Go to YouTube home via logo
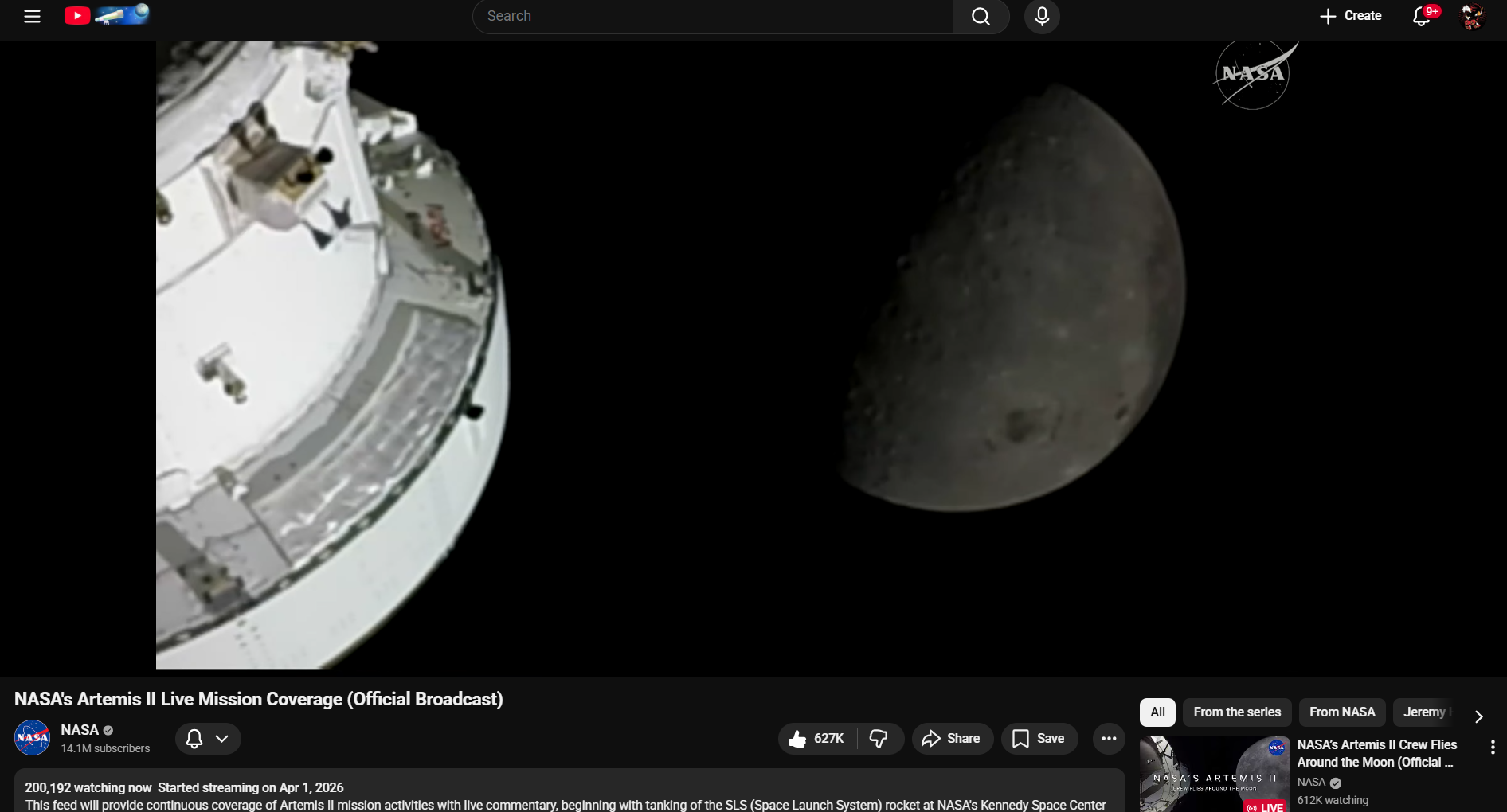The height and width of the screenshot is (812, 1507). [x=107, y=15]
